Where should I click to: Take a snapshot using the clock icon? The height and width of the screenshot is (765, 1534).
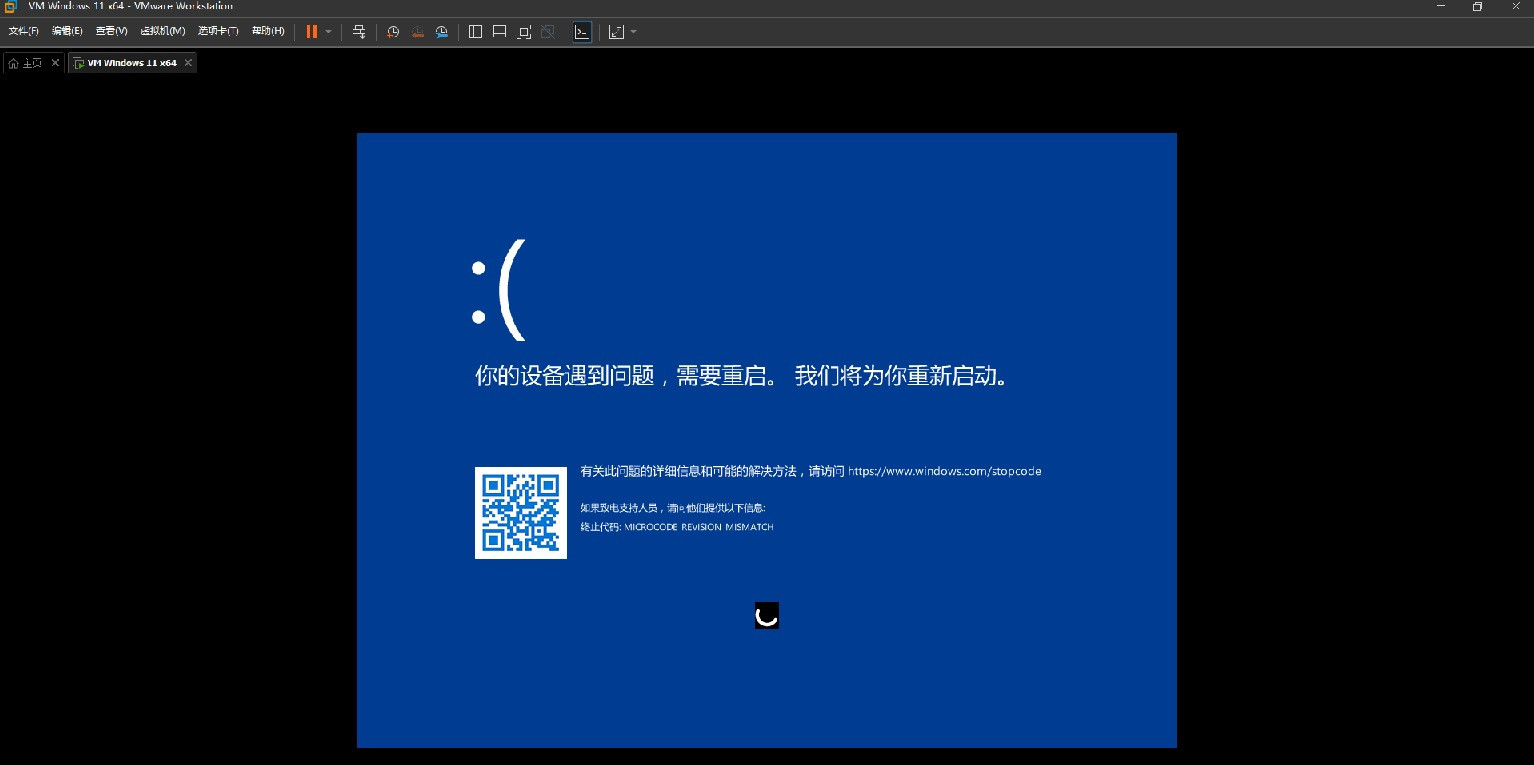(x=393, y=32)
